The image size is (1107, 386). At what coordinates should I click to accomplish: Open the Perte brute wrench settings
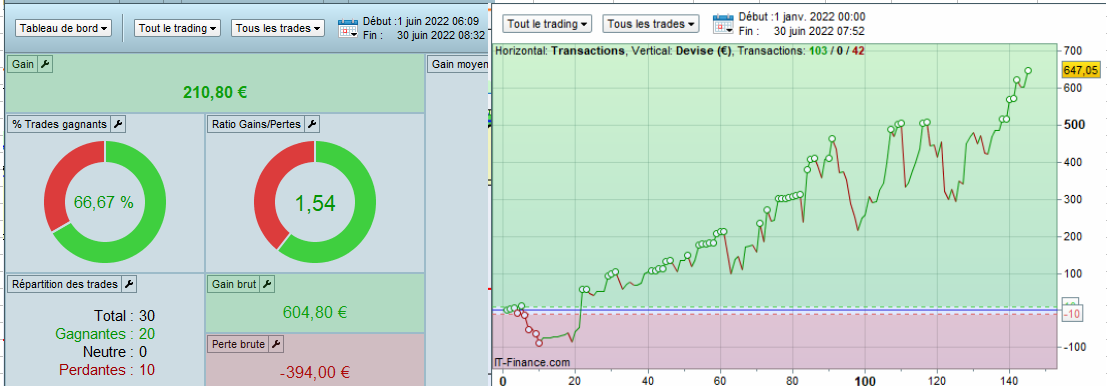(276, 344)
